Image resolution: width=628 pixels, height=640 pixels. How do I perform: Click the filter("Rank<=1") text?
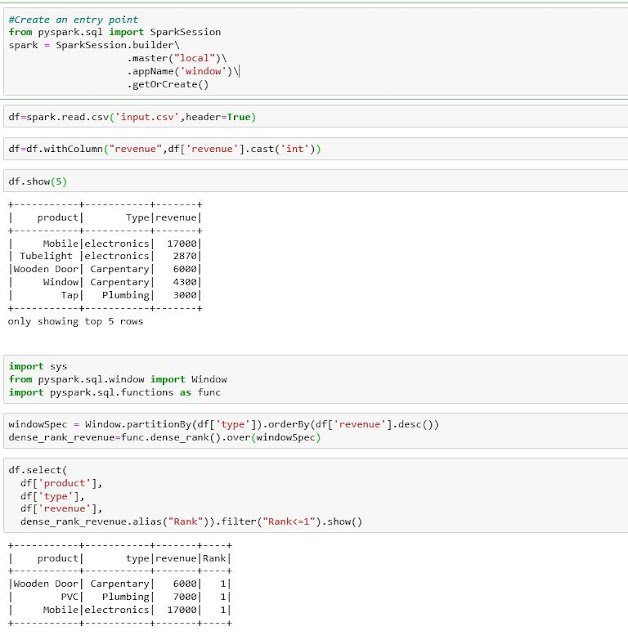271,521
